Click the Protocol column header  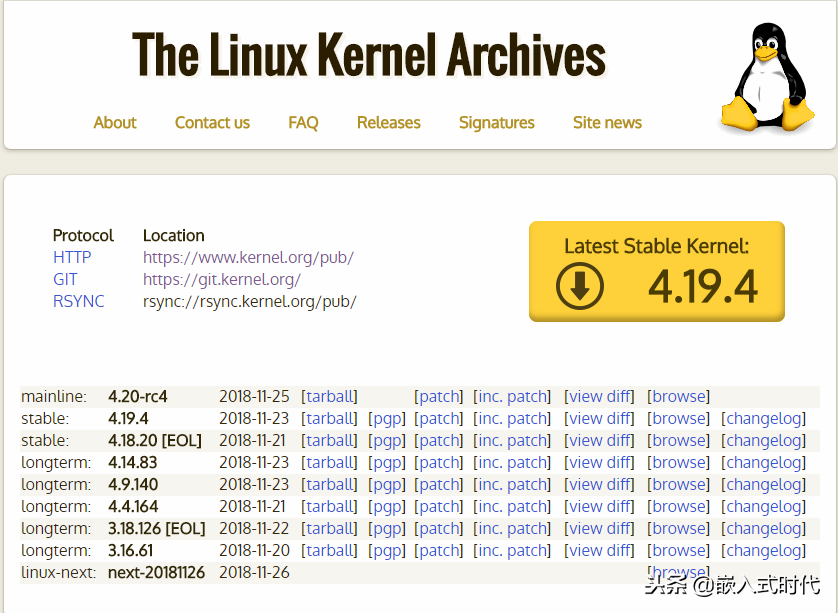click(x=83, y=235)
